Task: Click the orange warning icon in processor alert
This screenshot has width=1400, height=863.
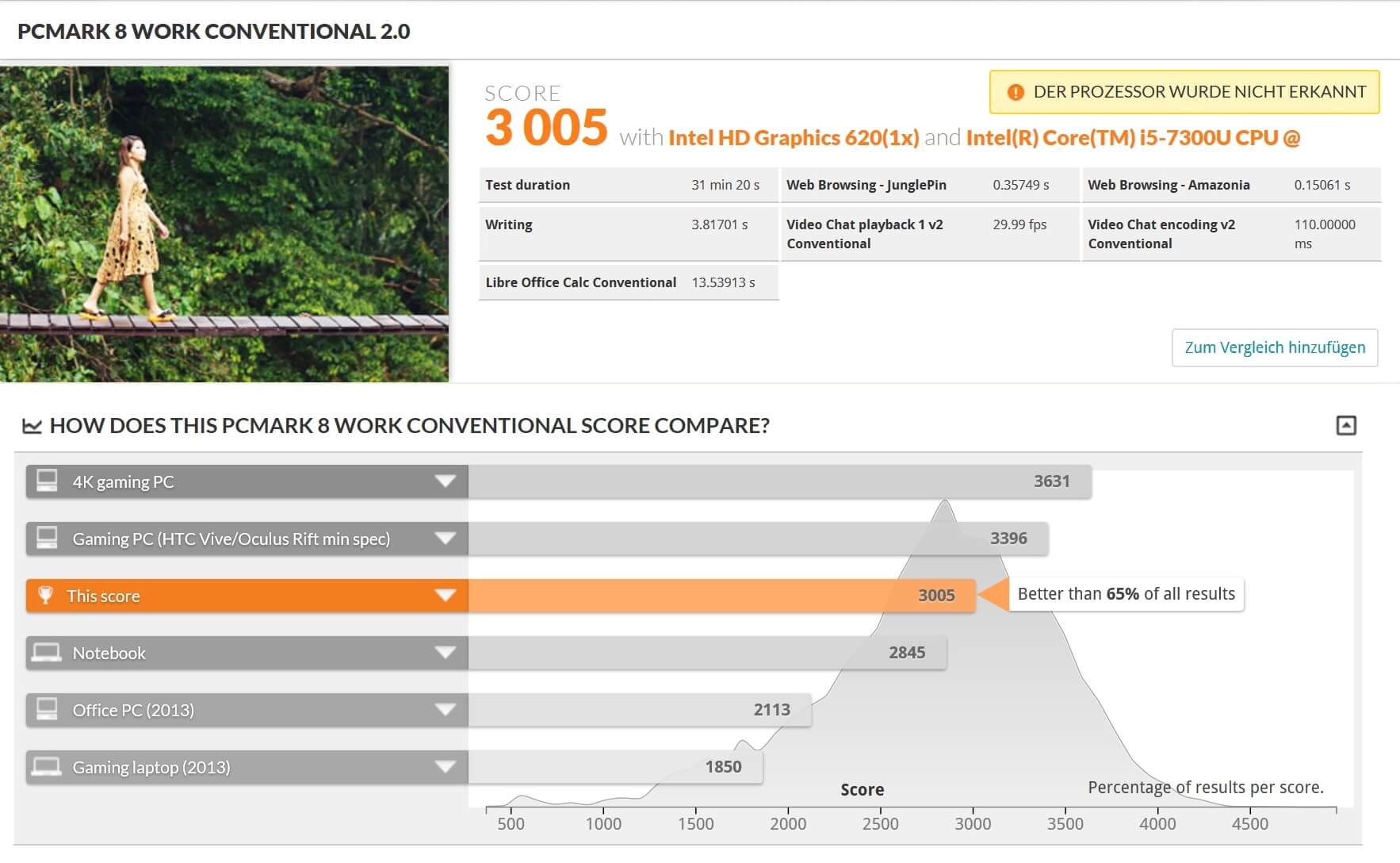Action: [x=1015, y=92]
